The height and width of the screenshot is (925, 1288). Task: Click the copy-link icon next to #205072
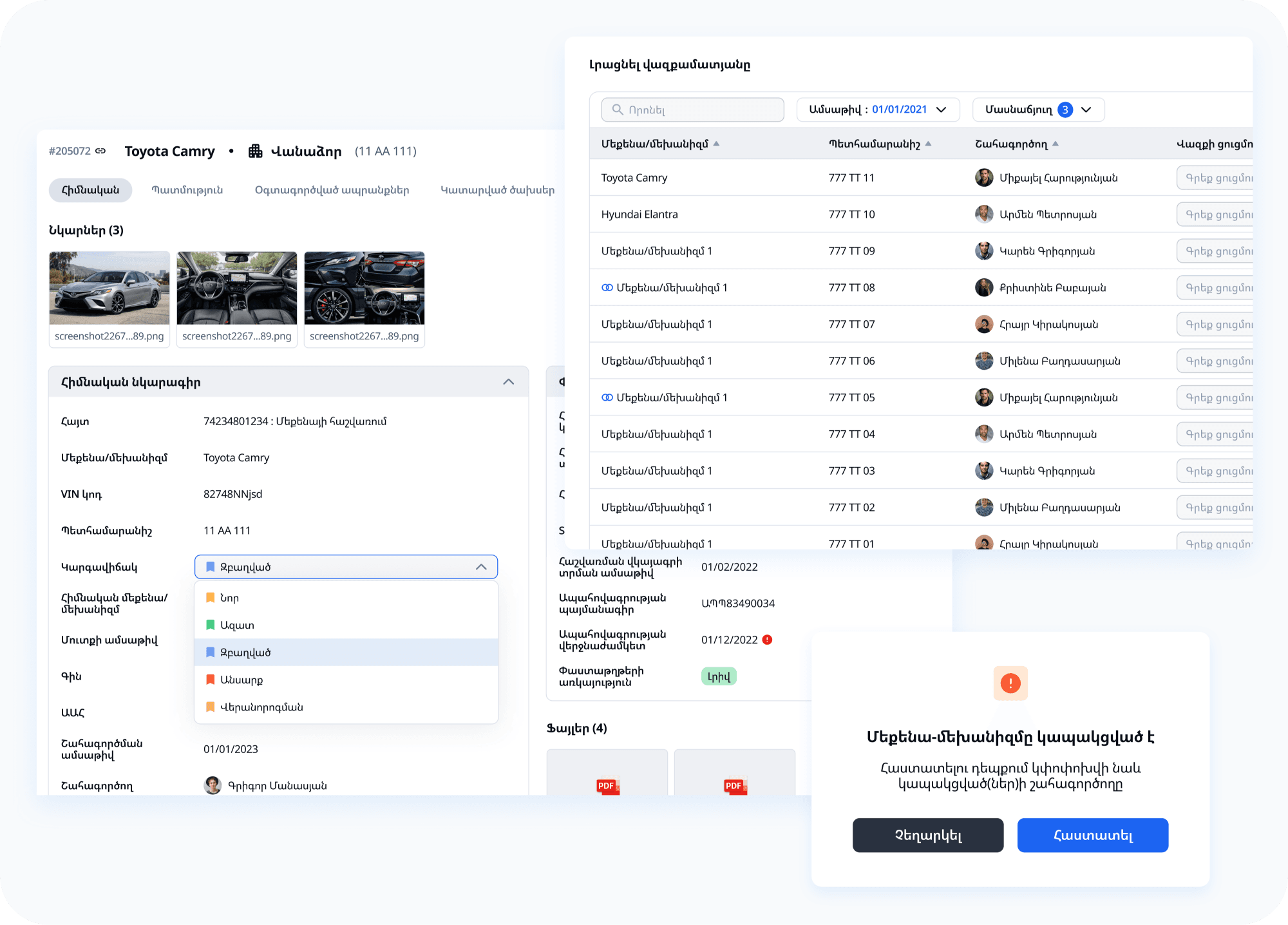coord(100,151)
